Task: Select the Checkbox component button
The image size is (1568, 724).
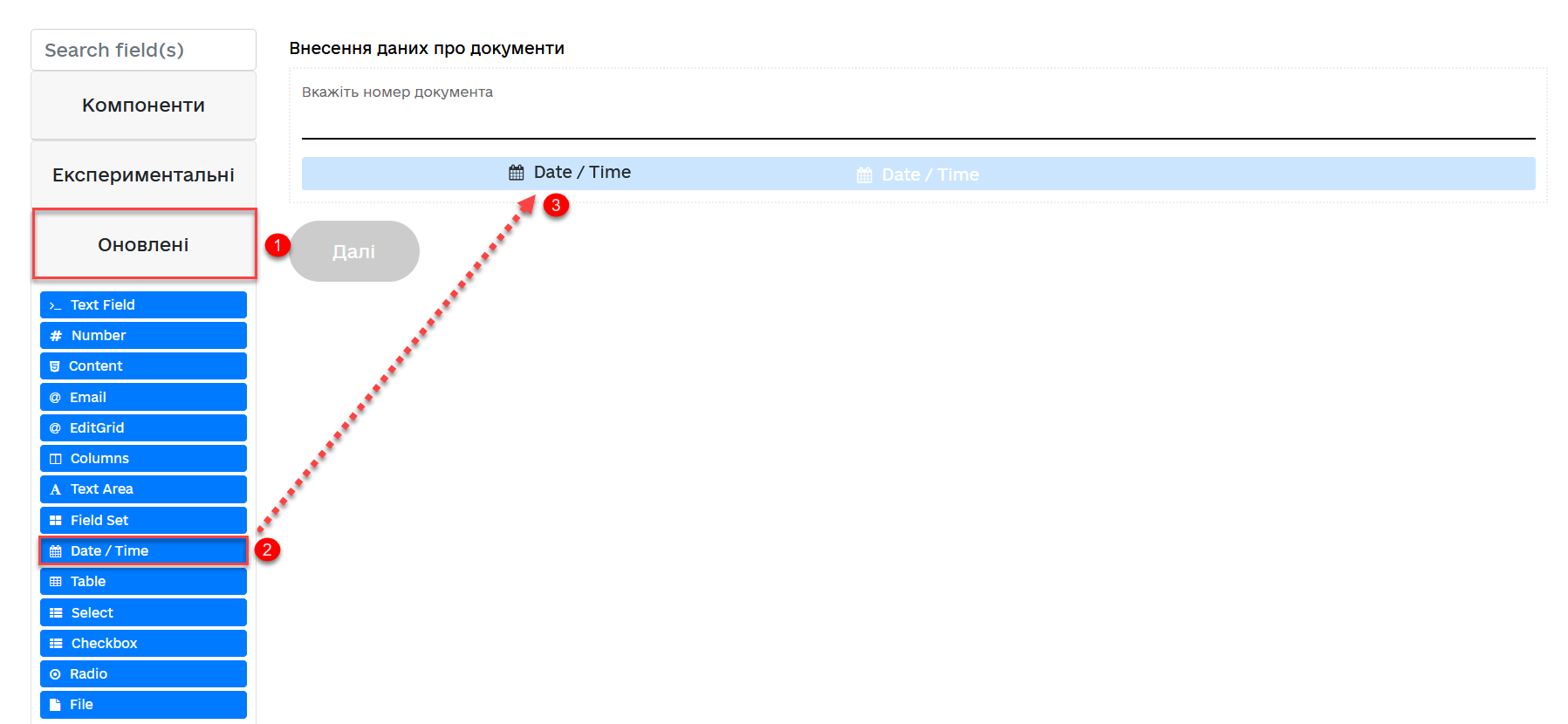Action: (x=143, y=644)
